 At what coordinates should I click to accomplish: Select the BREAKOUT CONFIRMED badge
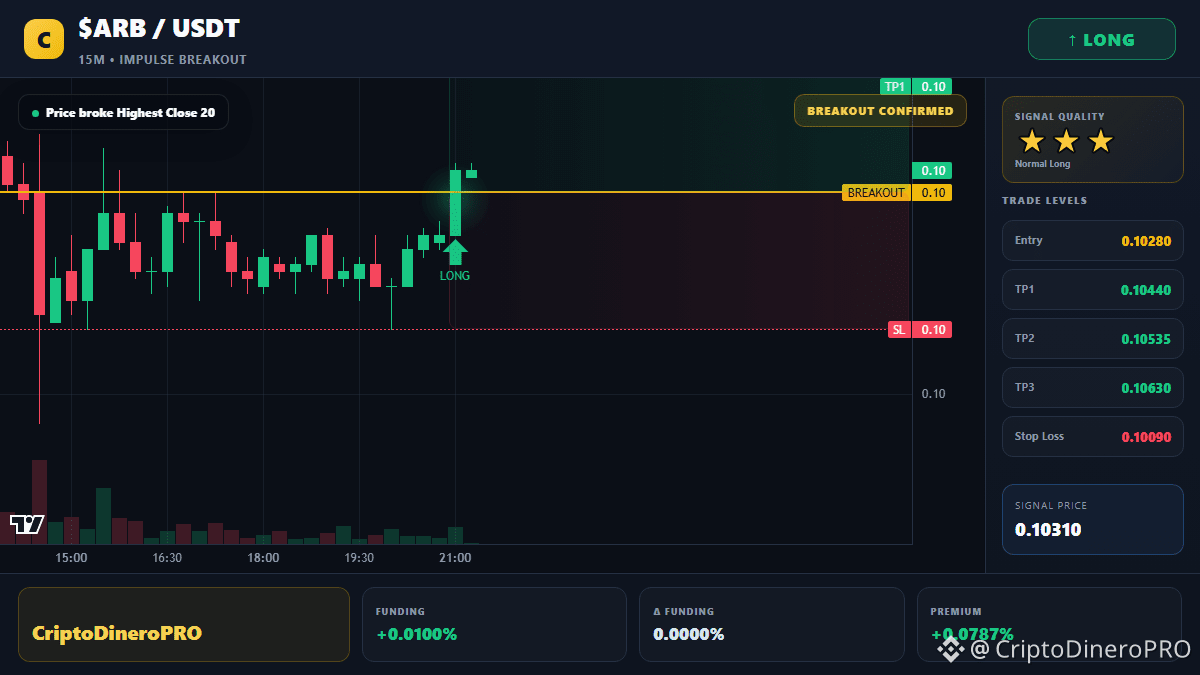[x=880, y=111]
